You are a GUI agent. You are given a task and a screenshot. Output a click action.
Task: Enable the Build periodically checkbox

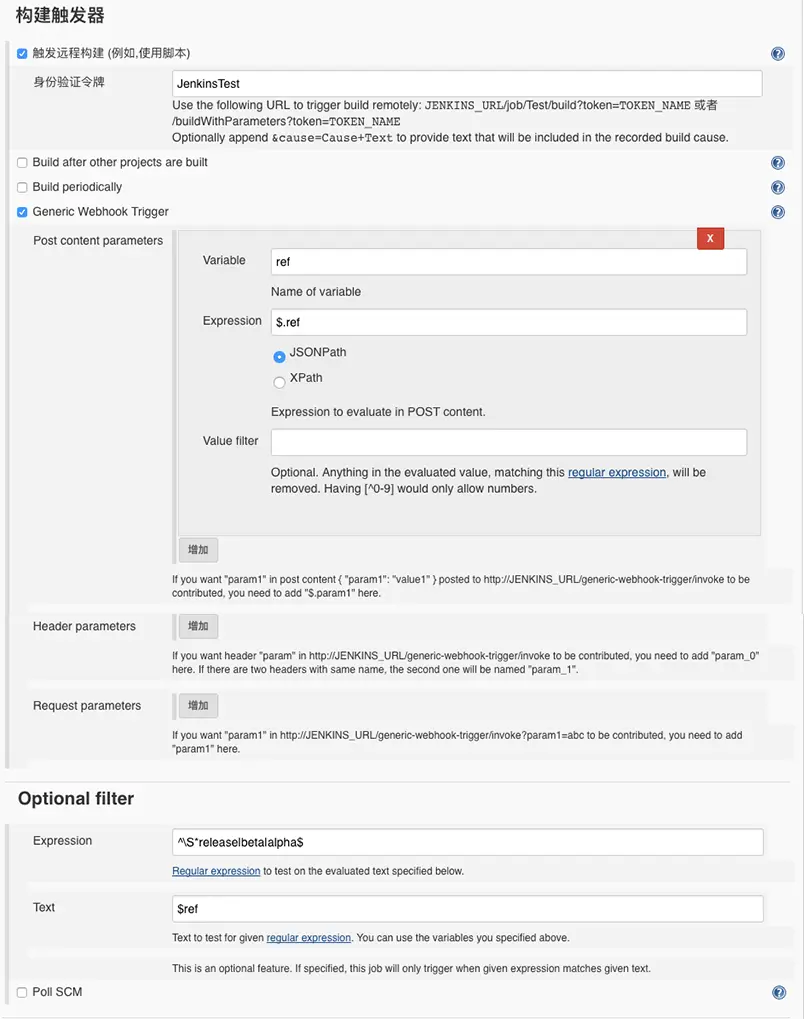pos(22,187)
